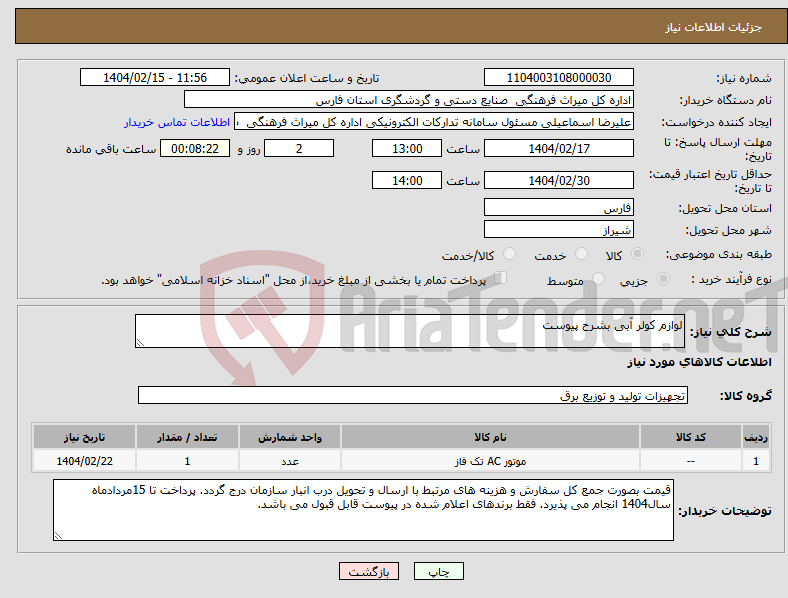Select the متوسط purchase type radio
The image size is (788, 598).
coord(598,278)
